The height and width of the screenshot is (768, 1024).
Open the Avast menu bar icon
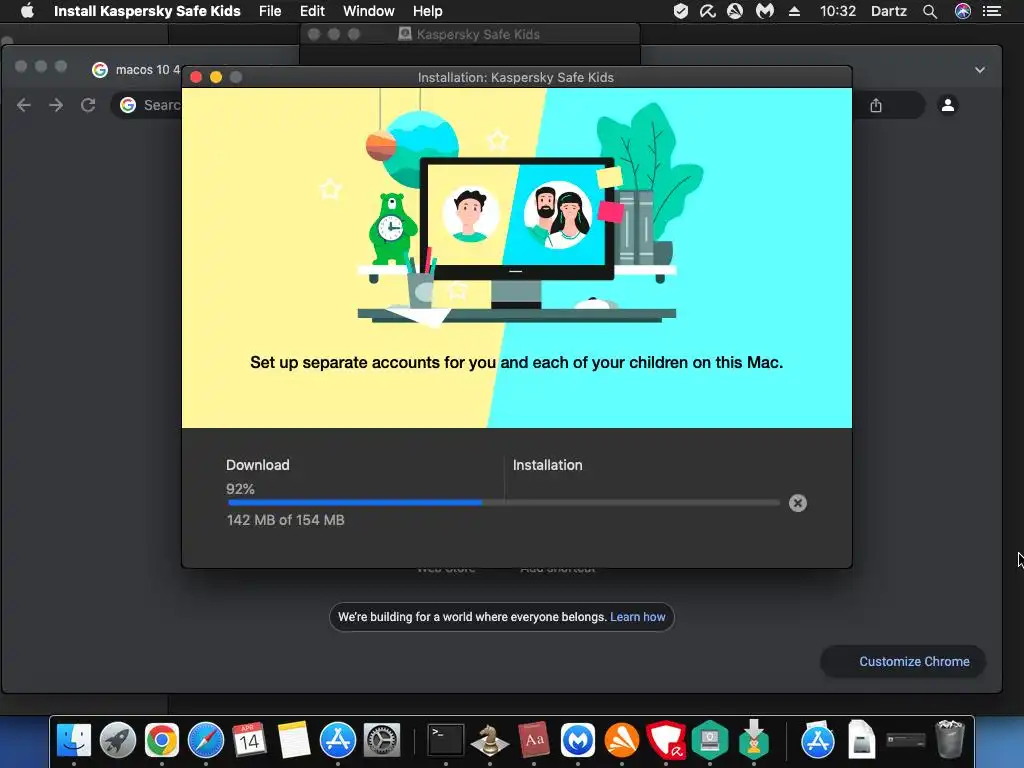[735, 11]
